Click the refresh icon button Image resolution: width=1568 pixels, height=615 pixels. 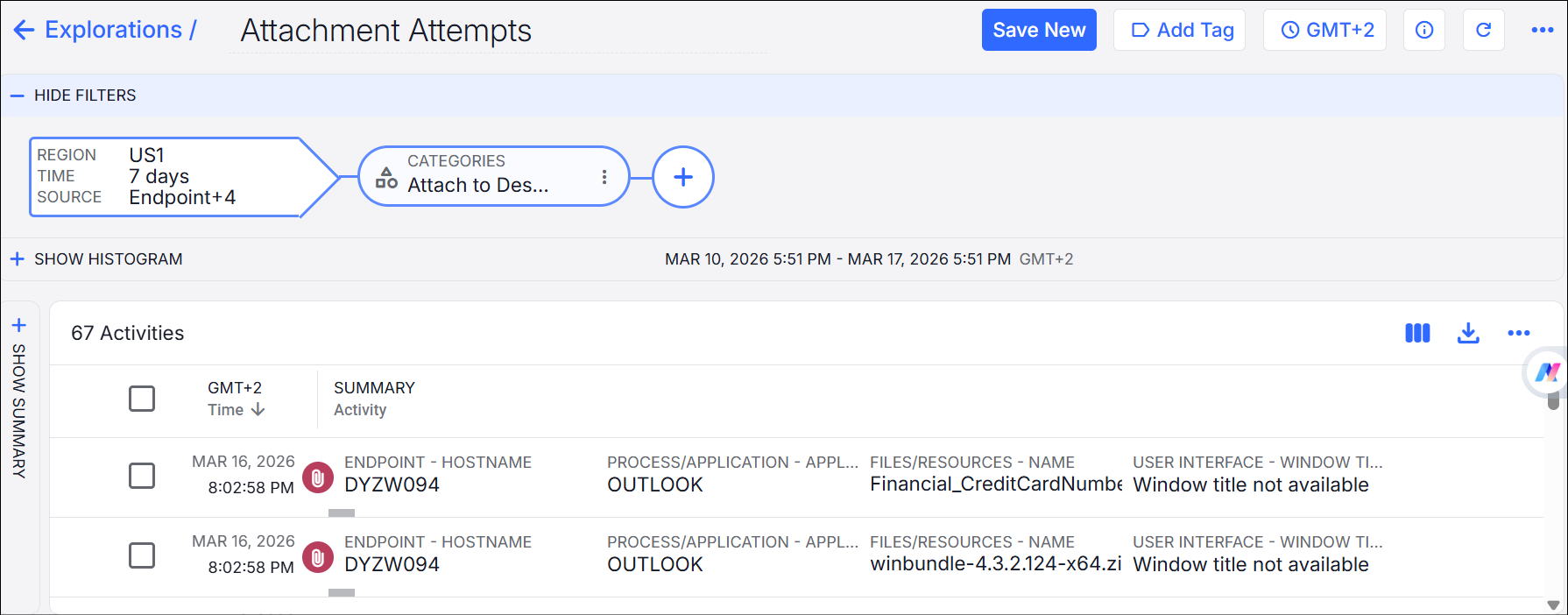1483,30
